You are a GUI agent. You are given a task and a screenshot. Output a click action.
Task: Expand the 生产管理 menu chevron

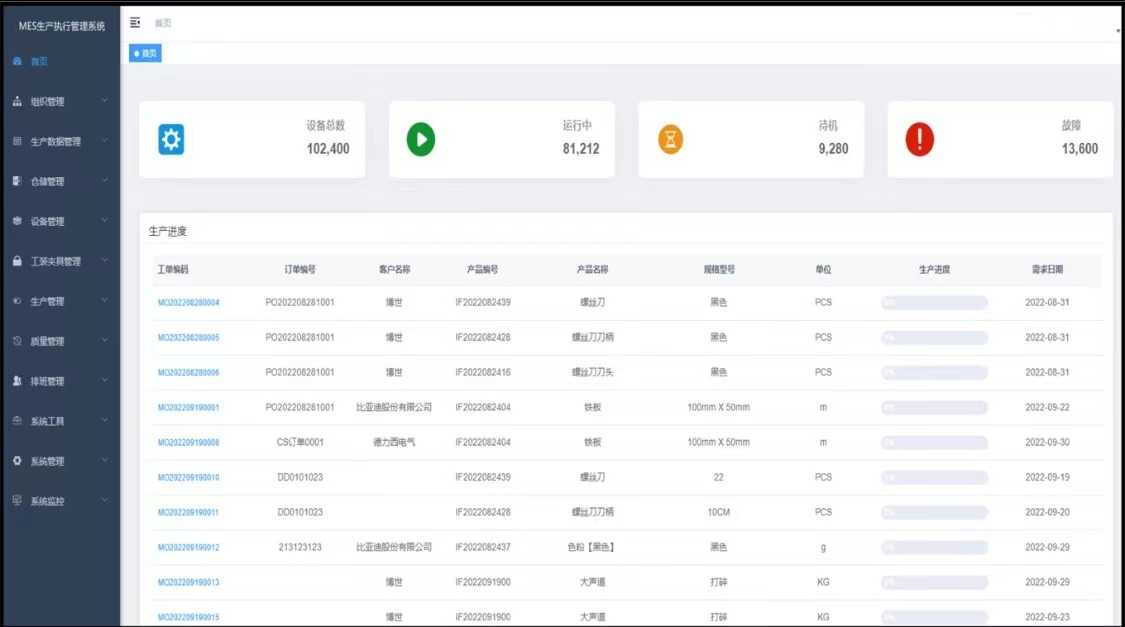pos(104,301)
